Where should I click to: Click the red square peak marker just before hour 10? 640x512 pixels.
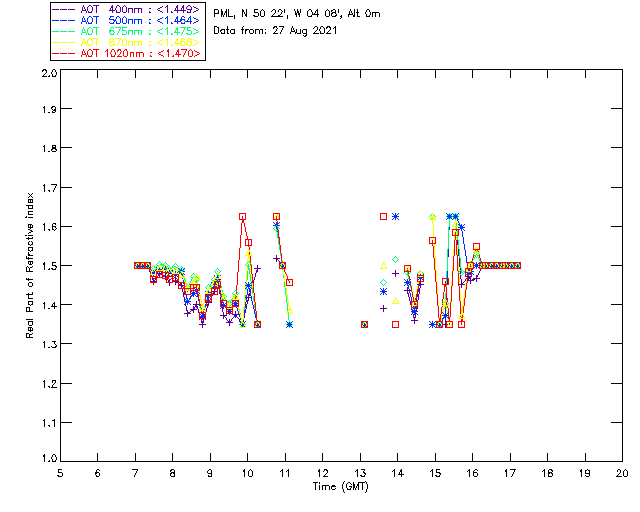pyautogui.click(x=242, y=216)
